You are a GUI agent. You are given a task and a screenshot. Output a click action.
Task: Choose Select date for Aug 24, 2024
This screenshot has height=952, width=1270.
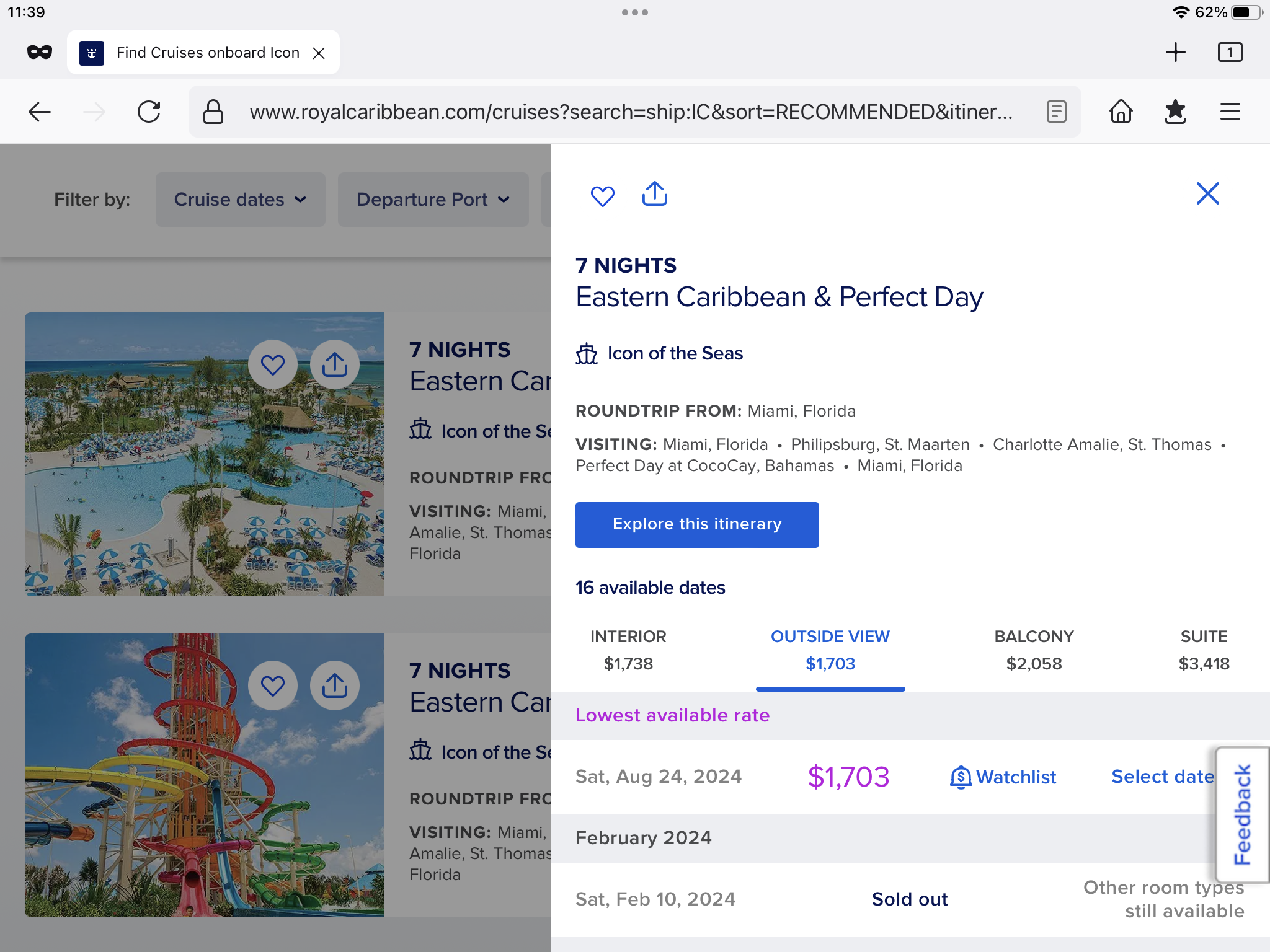(x=1163, y=777)
